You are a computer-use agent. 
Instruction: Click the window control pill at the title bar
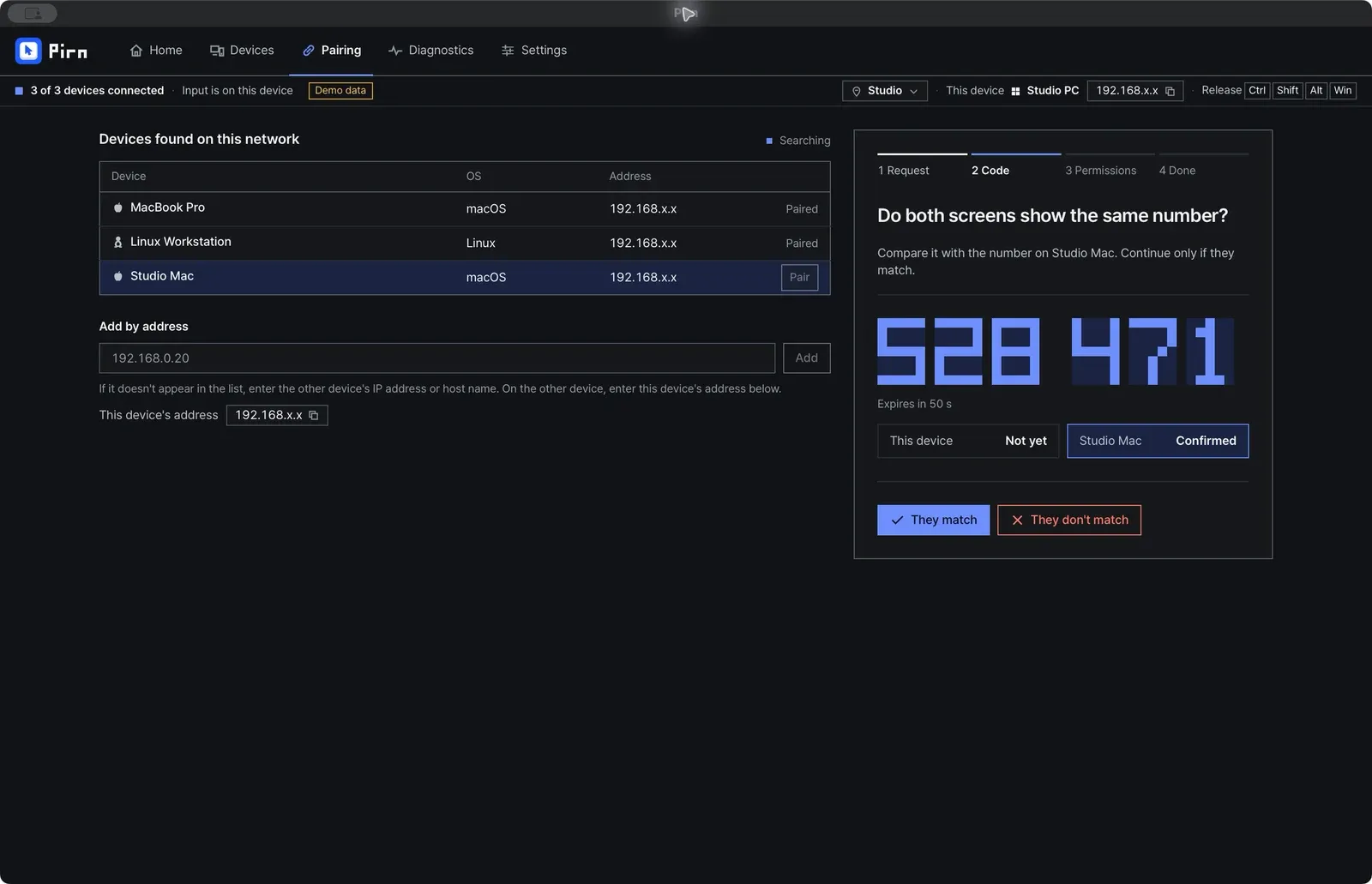33,14
